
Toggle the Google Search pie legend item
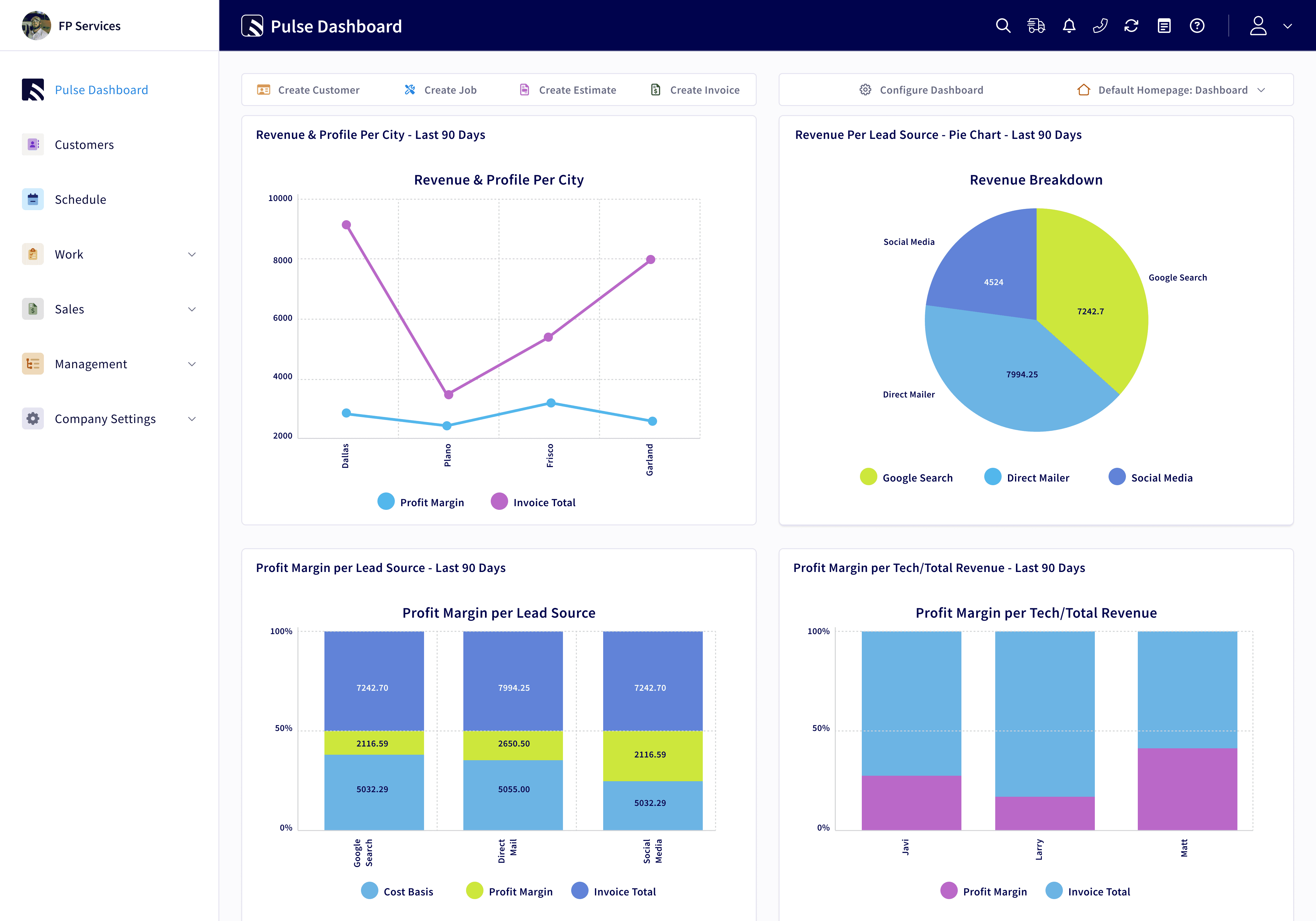[907, 478]
